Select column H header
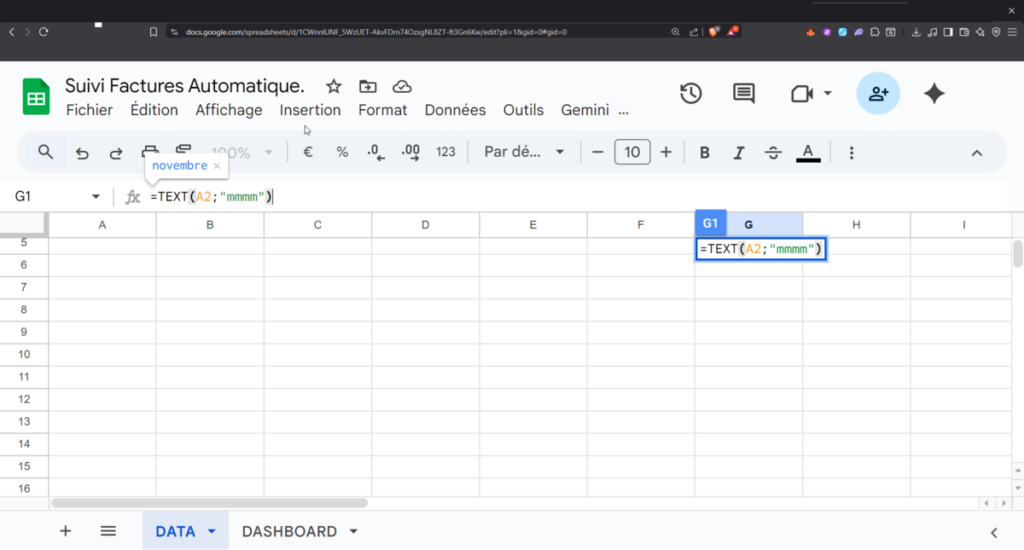Image resolution: width=1024 pixels, height=550 pixels. (856, 225)
